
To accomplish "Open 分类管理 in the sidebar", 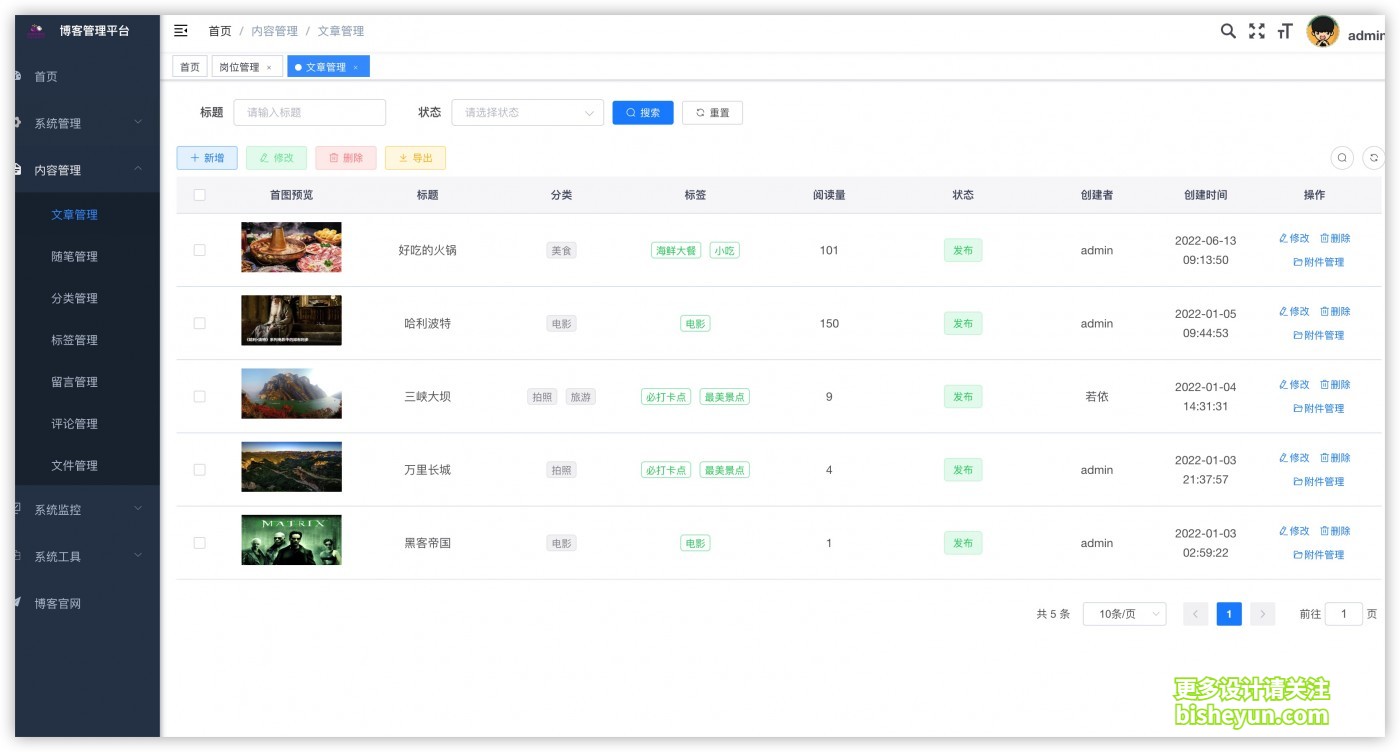I will pyautogui.click(x=75, y=298).
